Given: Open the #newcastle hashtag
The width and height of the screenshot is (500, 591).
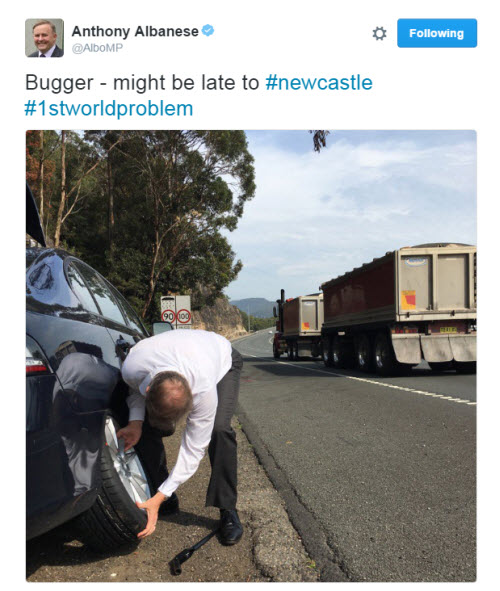Looking at the screenshot, I should 319,83.
